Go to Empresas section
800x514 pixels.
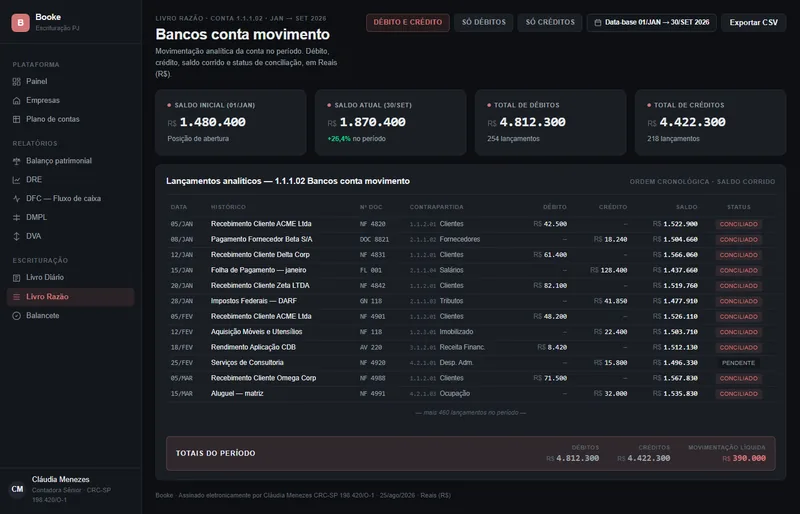[70, 101]
